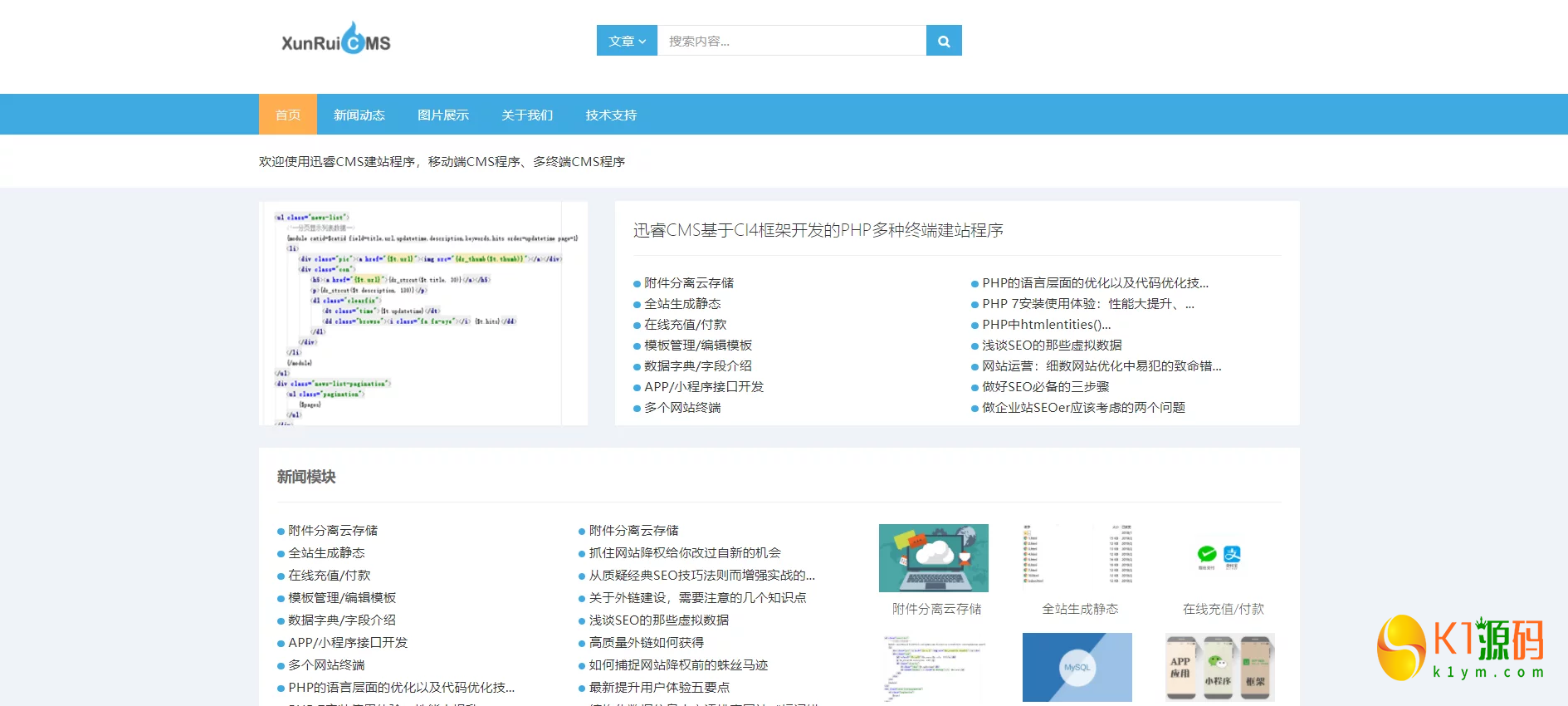Open the 做好SEO必备的三步骤 article link
The width and height of the screenshot is (1568, 706).
click(x=1045, y=386)
